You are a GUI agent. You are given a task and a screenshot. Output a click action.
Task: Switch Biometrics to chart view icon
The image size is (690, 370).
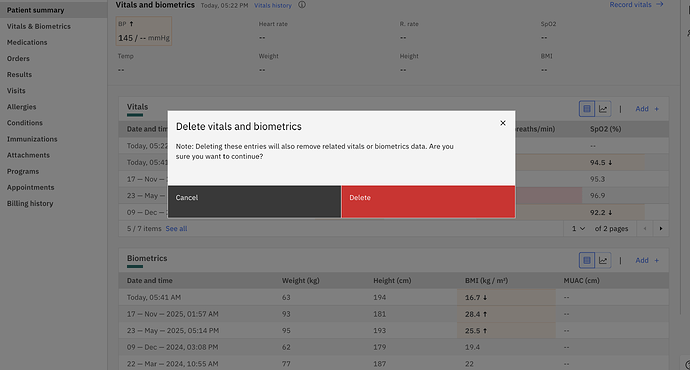tap(603, 260)
